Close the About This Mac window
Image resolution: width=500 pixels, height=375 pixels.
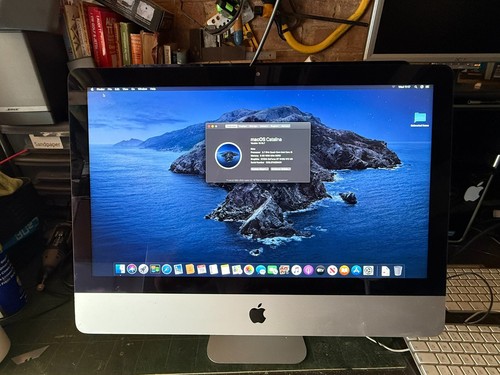pyautogui.click(x=209, y=126)
